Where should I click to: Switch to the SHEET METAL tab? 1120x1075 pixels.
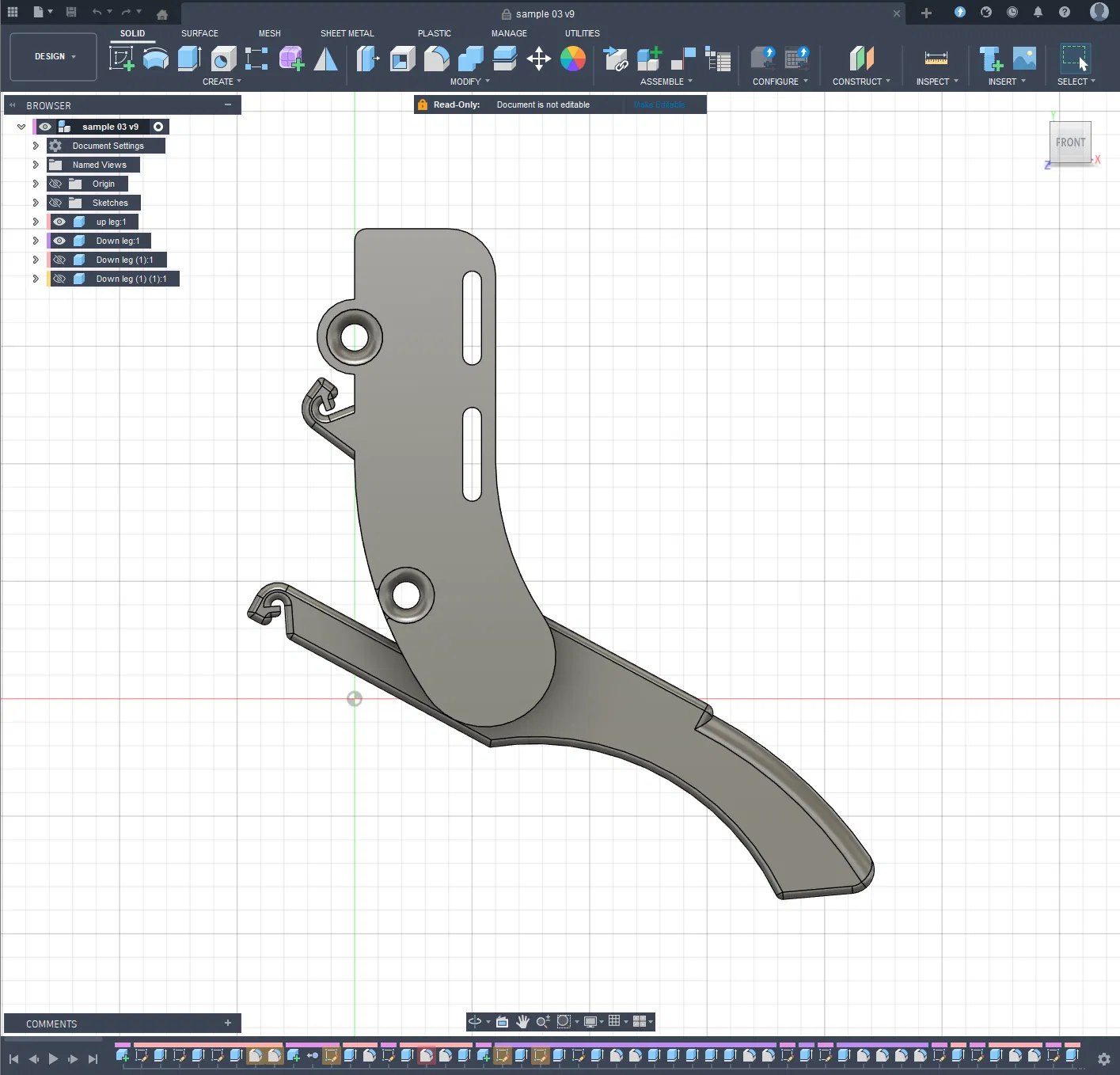click(347, 33)
